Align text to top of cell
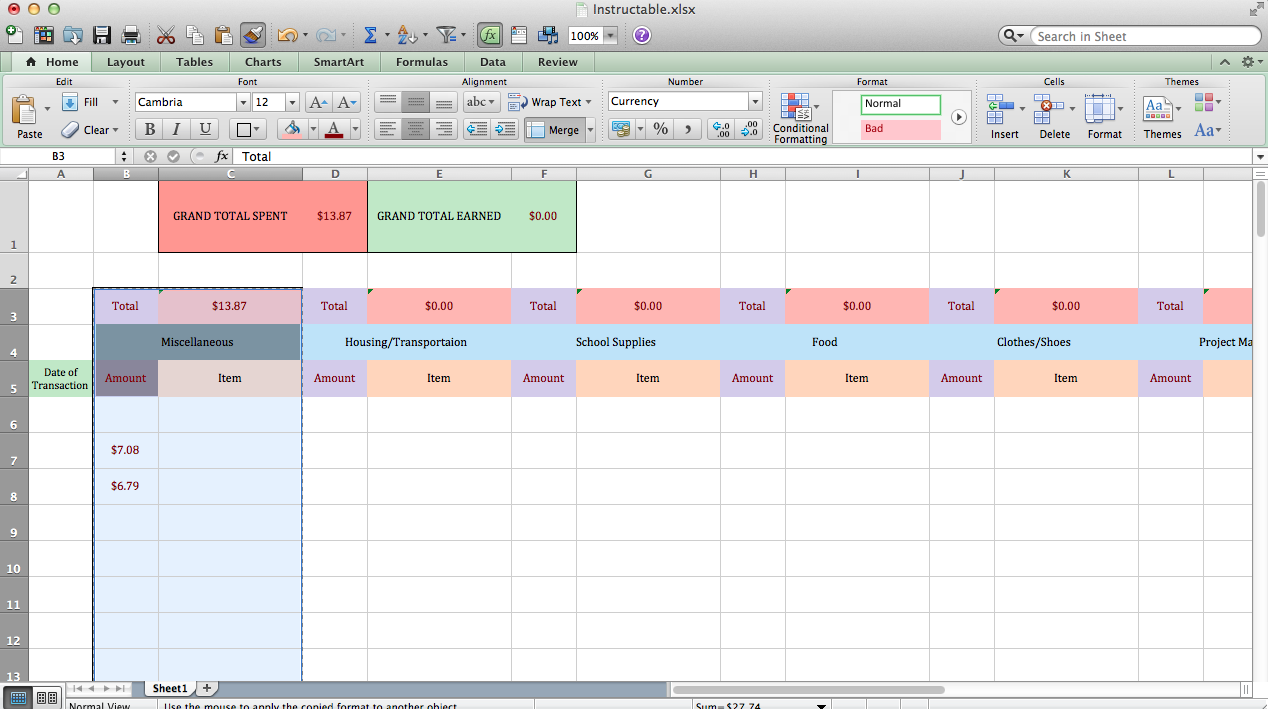1268x709 pixels. pyautogui.click(x=388, y=102)
